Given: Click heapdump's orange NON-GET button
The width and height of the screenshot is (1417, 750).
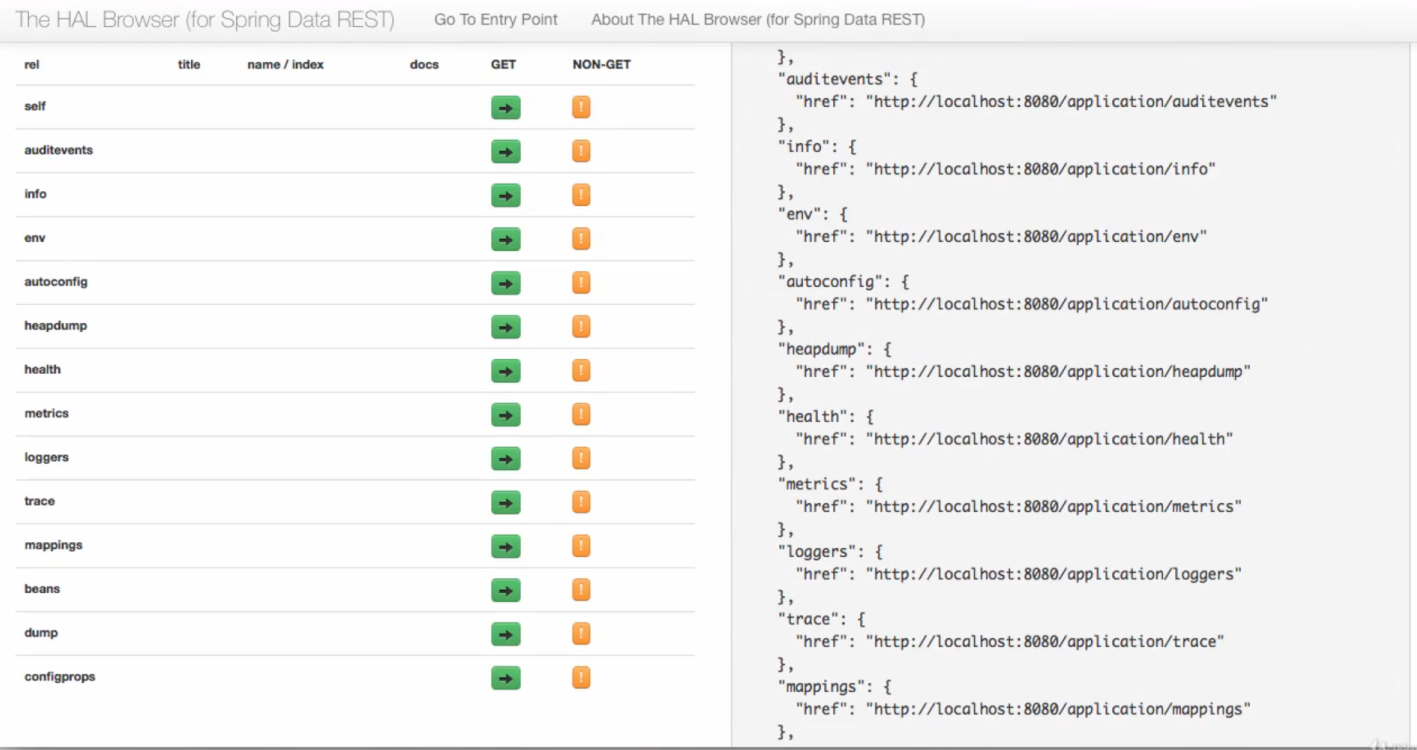Looking at the screenshot, I should [581, 326].
